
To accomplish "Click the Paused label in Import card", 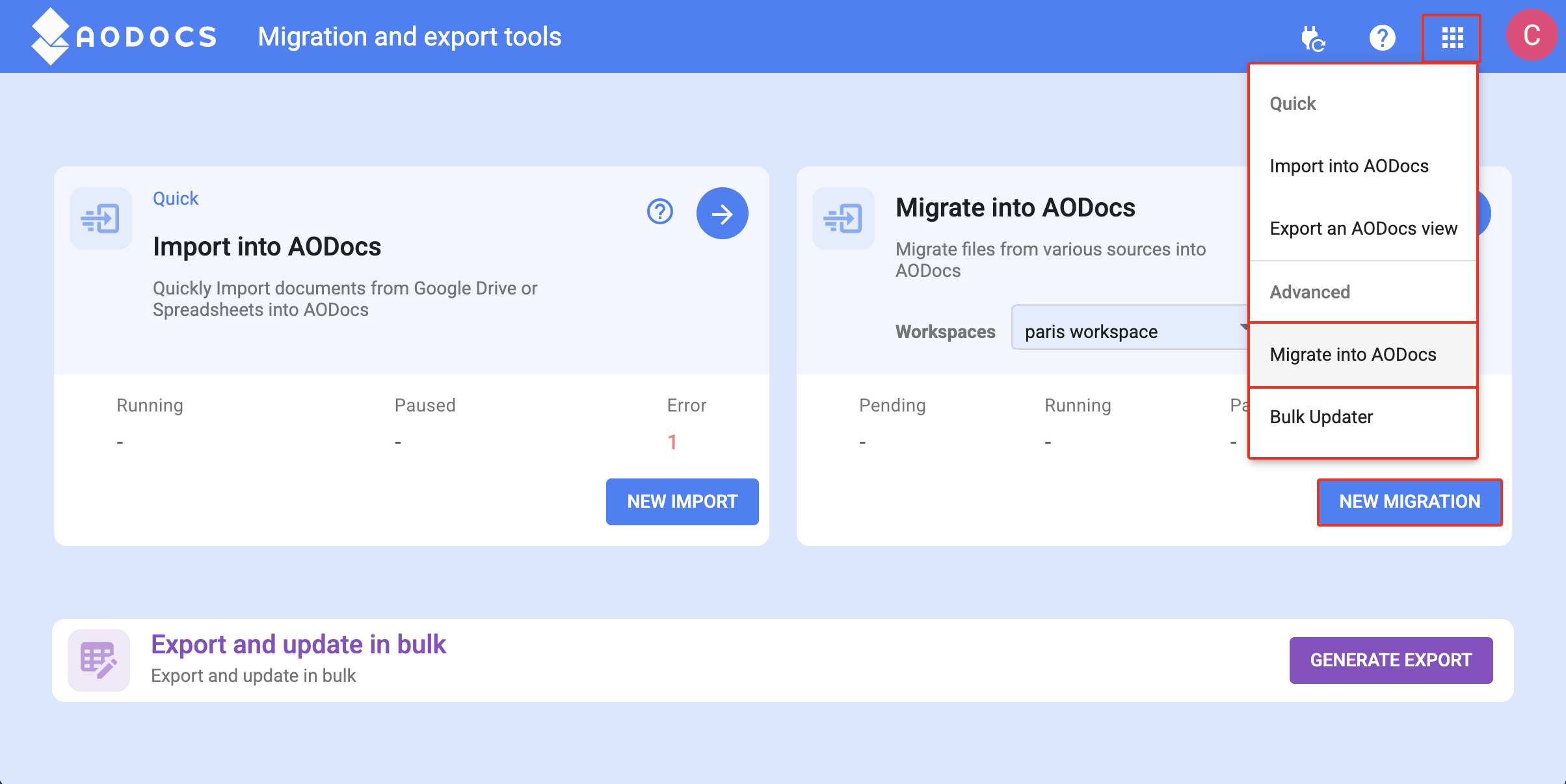I will 425,405.
